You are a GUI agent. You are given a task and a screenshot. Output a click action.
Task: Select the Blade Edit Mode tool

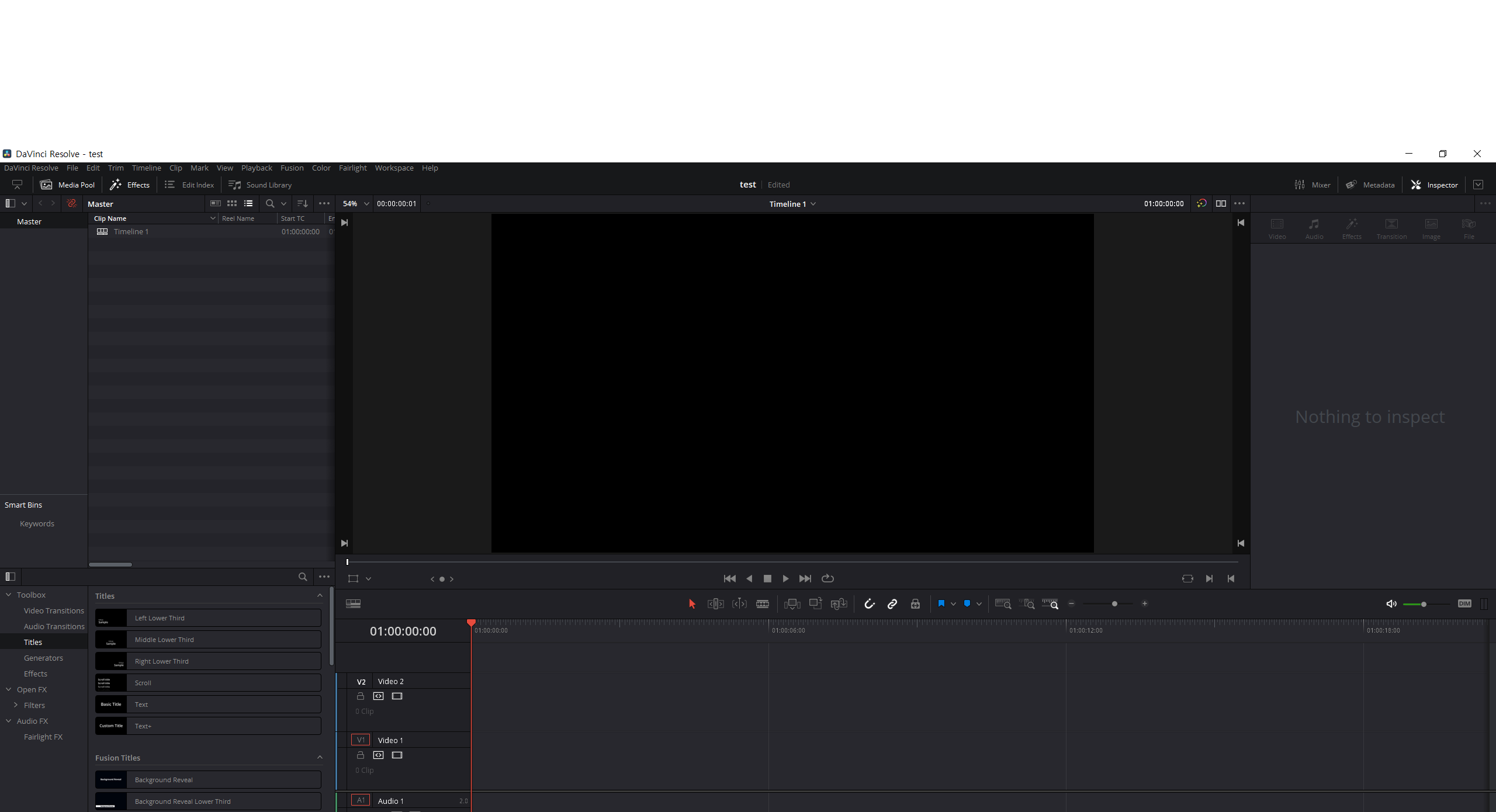[762, 603]
